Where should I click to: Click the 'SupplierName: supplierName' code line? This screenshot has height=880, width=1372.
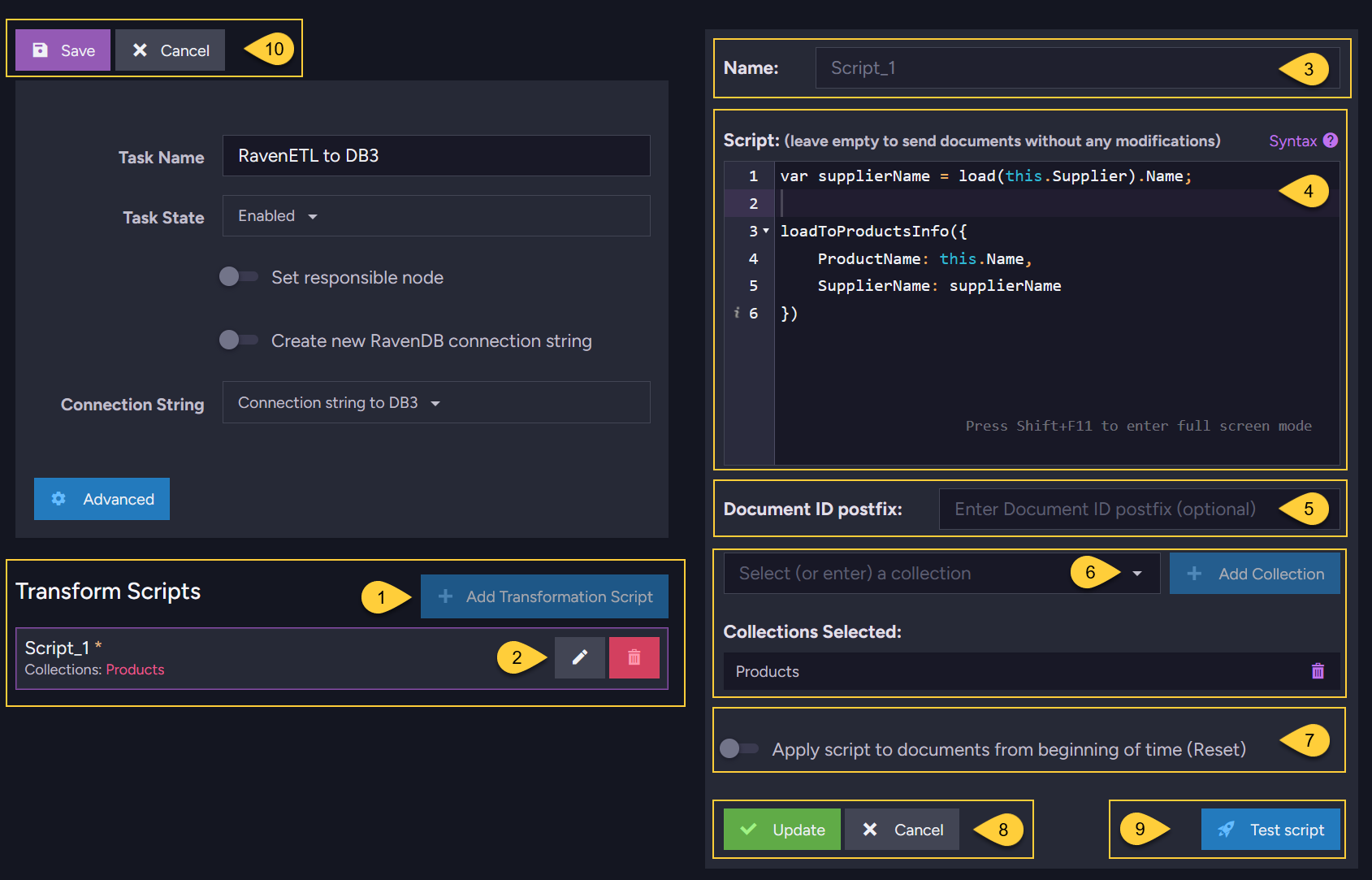[x=939, y=286]
